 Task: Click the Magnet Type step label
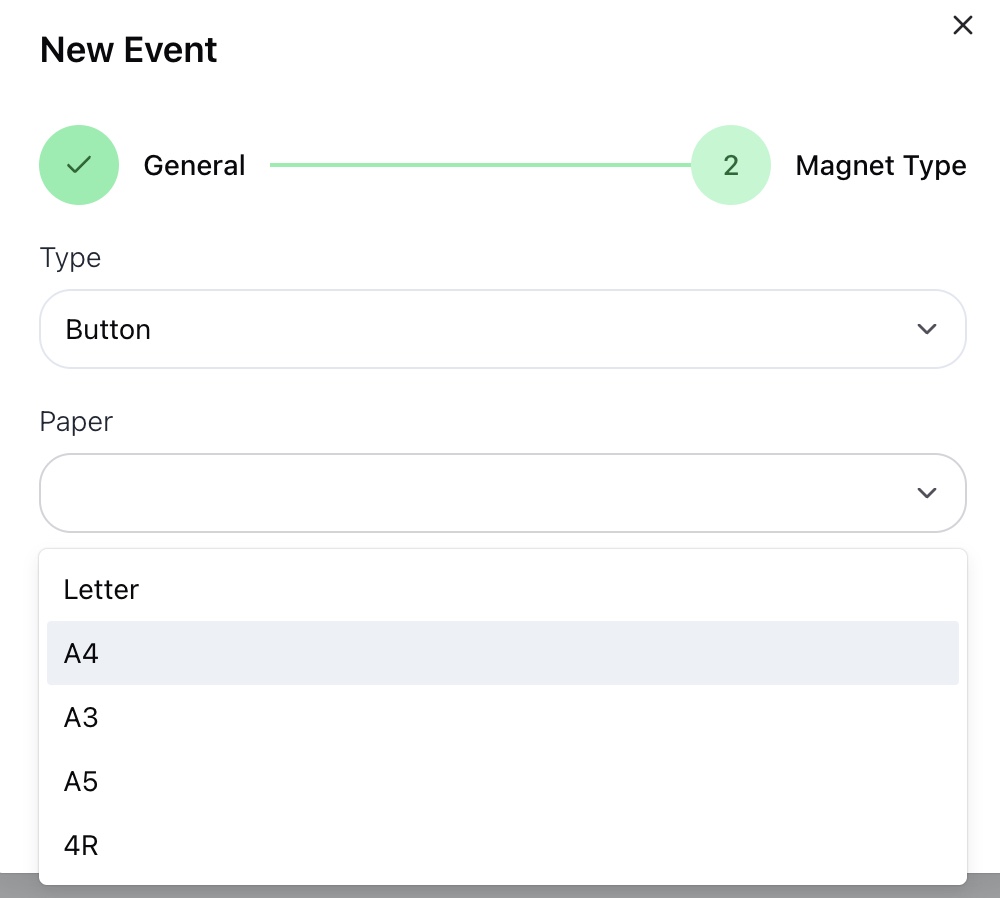click(x=880, y=166)
